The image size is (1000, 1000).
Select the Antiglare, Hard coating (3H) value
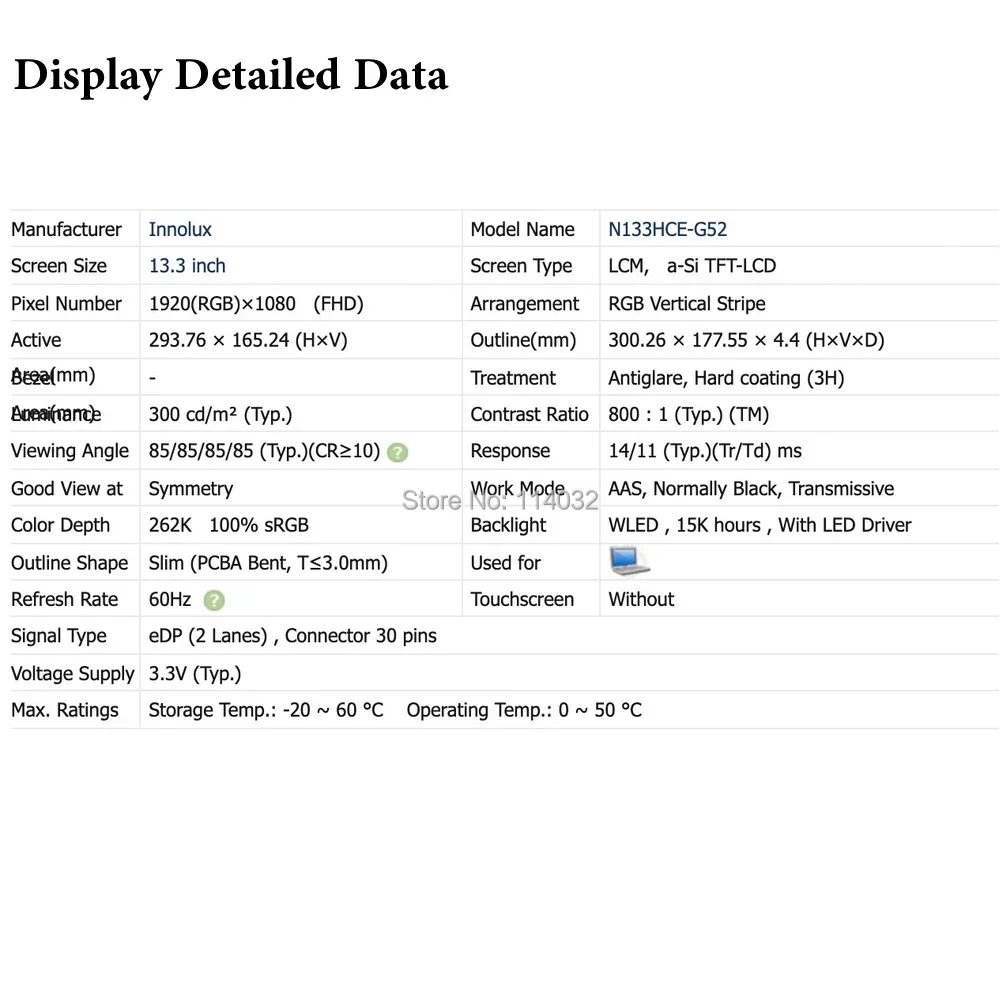726,378
